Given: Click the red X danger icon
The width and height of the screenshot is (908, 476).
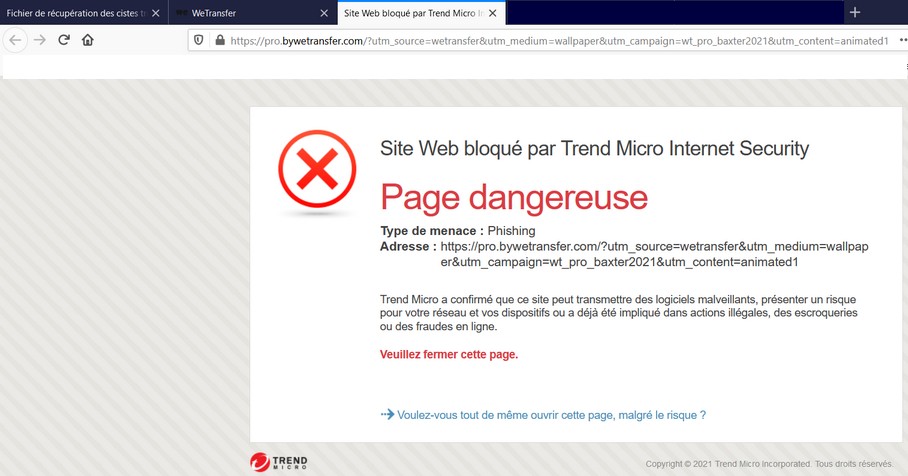Looking at the screenshot, I should click(x=317, y=169).
